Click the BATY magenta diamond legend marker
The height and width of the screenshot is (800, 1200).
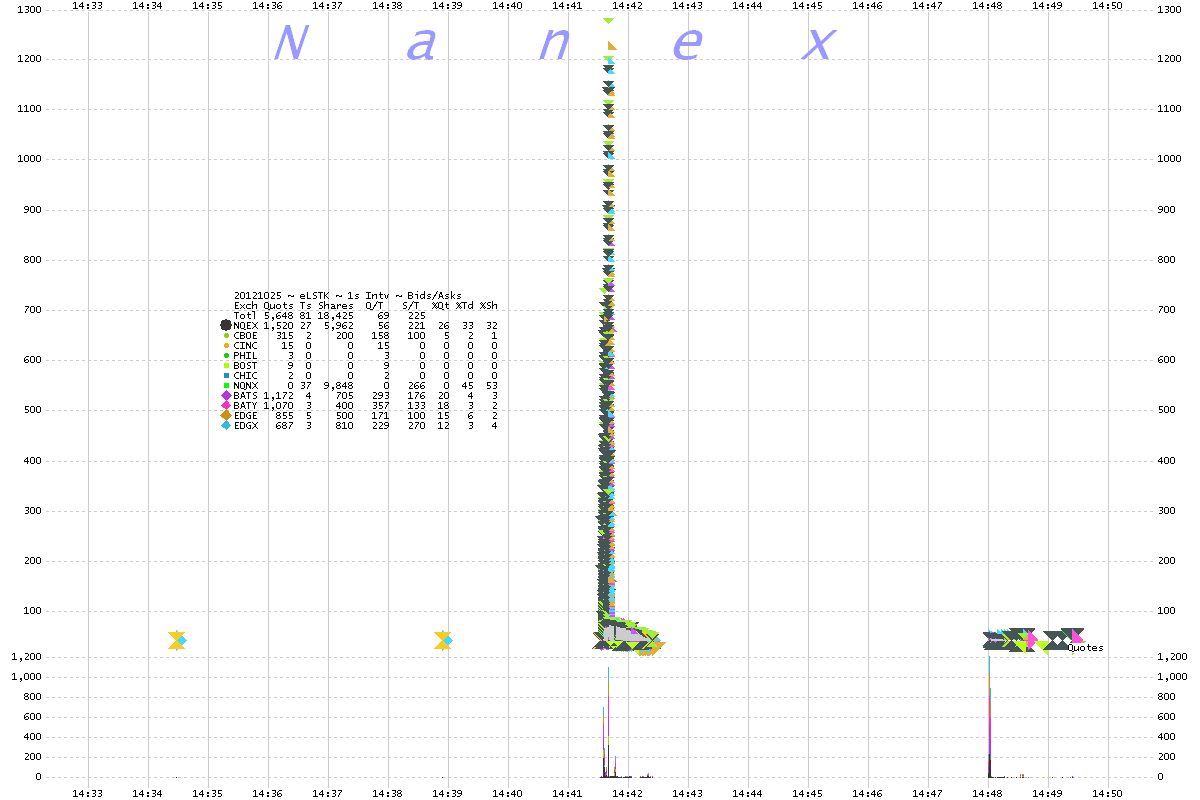click(x=226, y=405)
